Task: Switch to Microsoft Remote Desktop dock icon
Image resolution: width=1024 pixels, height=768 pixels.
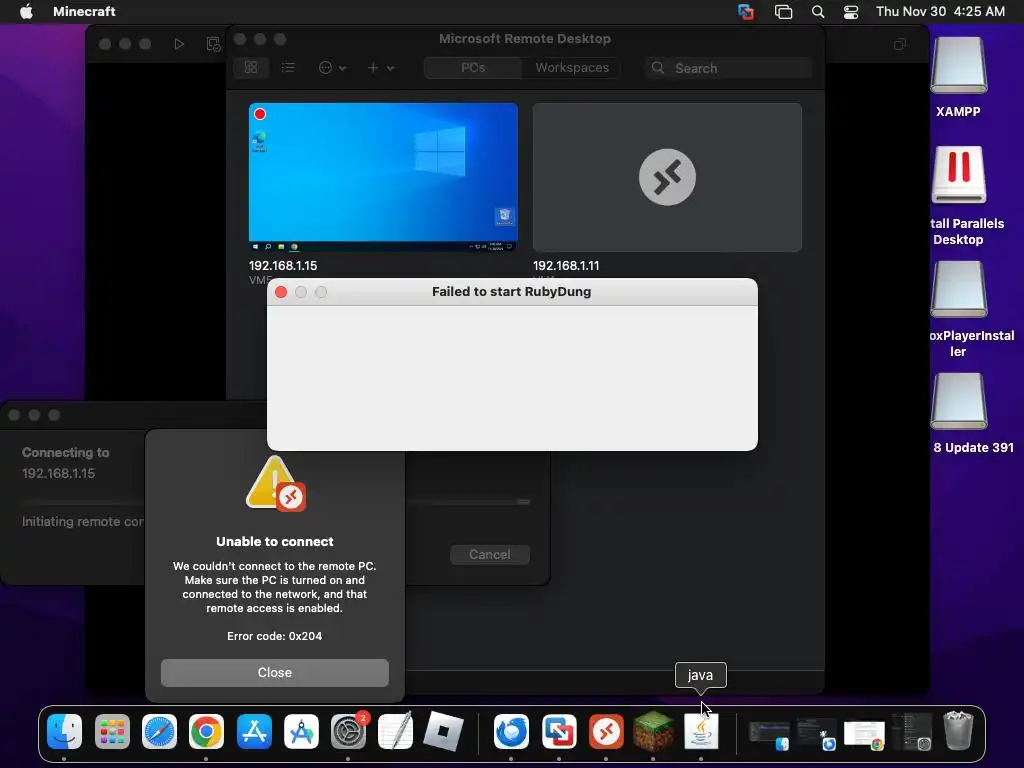Action: tap(606, 731)
